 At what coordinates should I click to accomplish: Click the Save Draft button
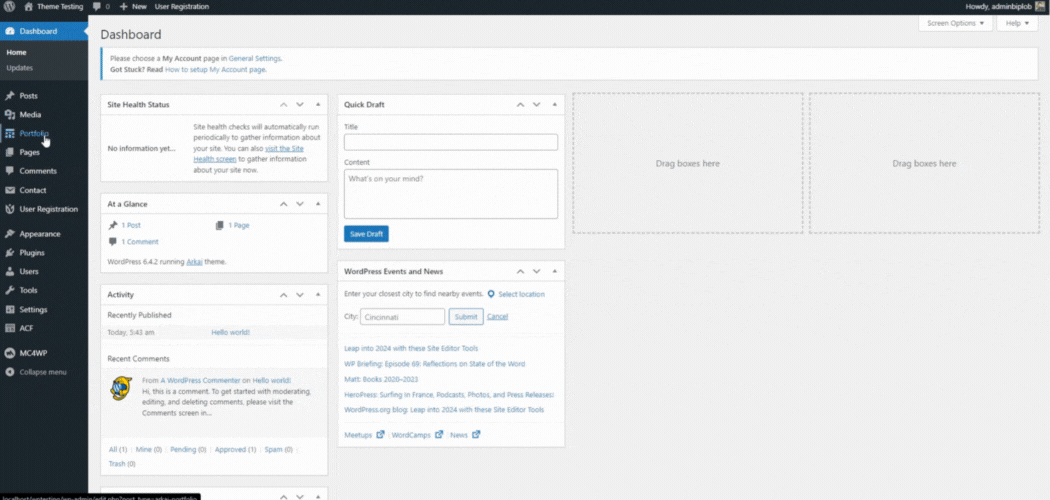pos(366,234)
